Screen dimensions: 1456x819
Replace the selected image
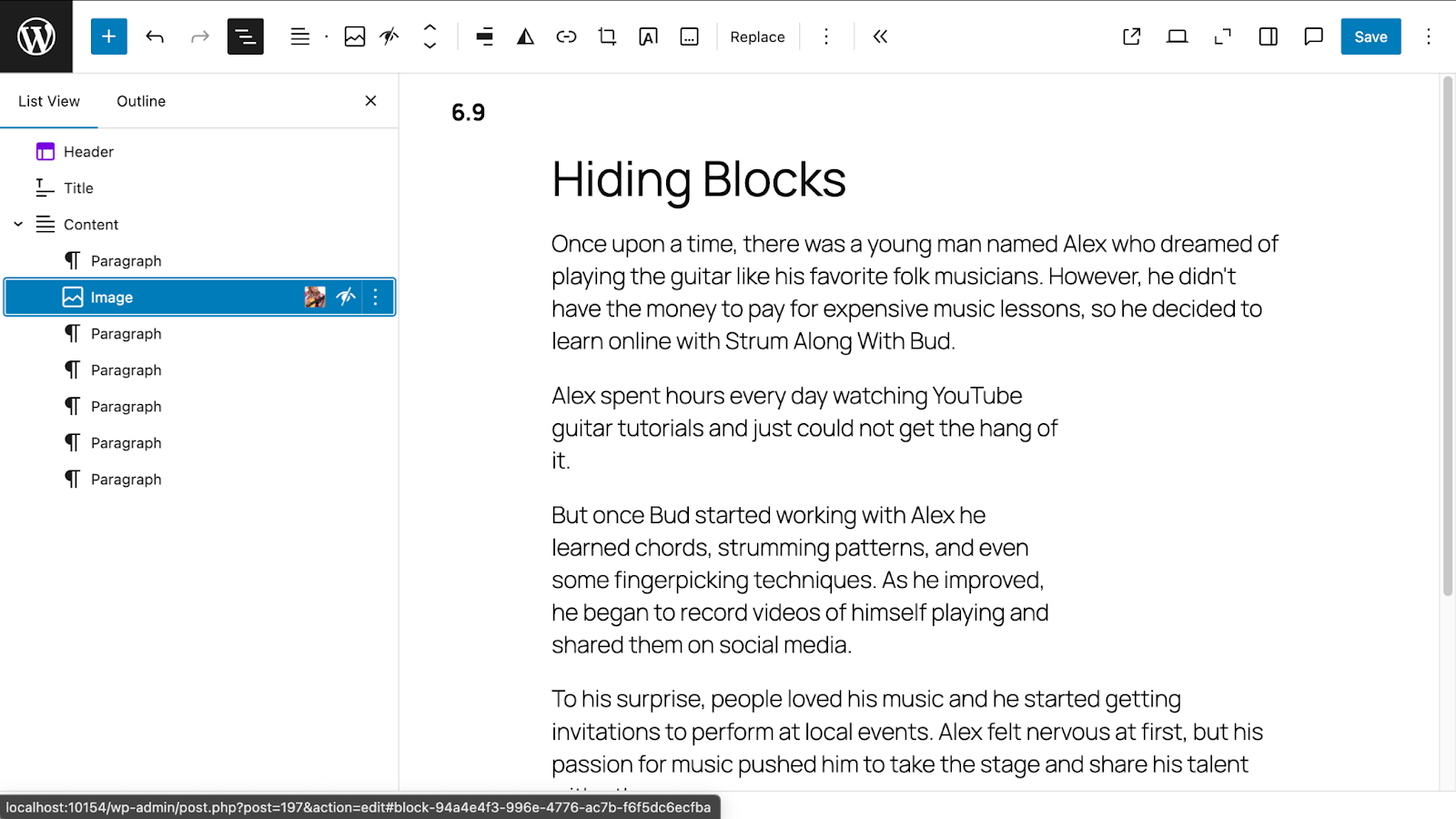[x=756, y=36]
